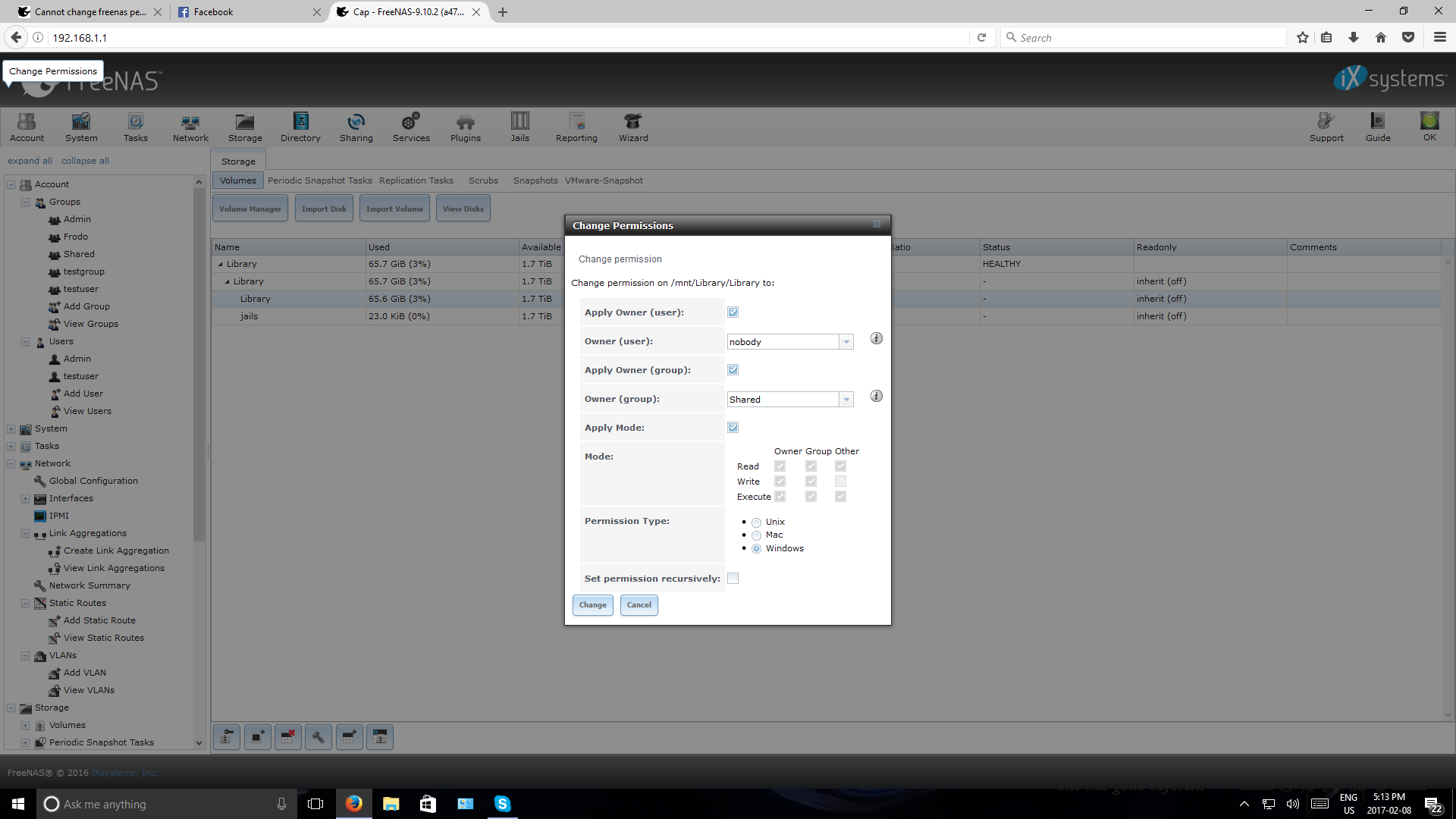Click the Owner (group) info icon
This screenshot has height=819, width=1456.
coord(877,396)
